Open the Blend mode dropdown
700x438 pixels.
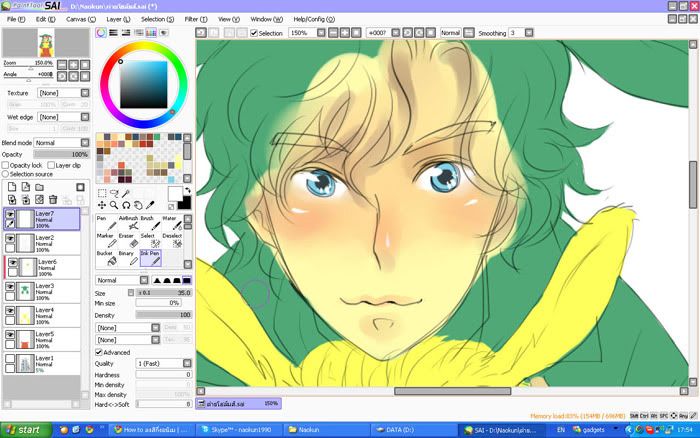60,143
